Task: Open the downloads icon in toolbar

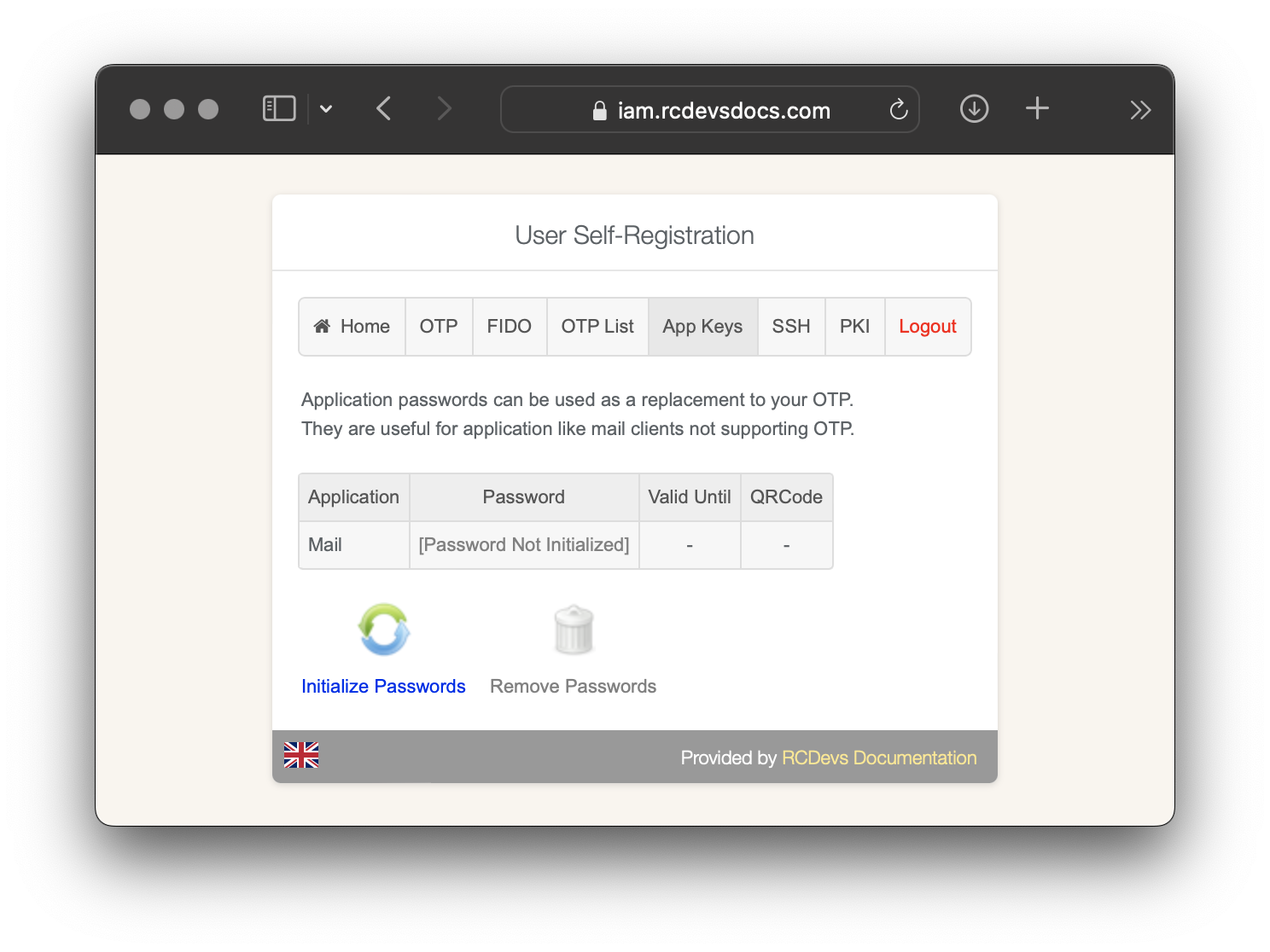Action: coord(974,109)
